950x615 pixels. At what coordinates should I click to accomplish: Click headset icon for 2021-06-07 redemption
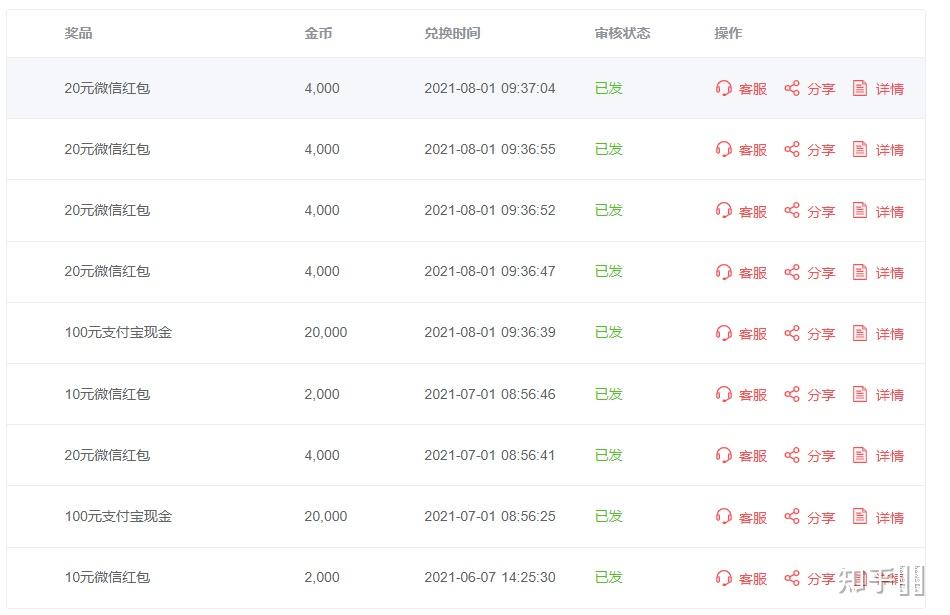724,577
